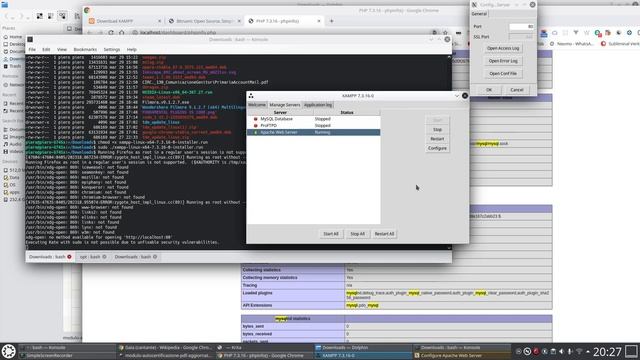The image size is (640, 360).
Task: Select ProFTPD server row
Action: [313, 126]
